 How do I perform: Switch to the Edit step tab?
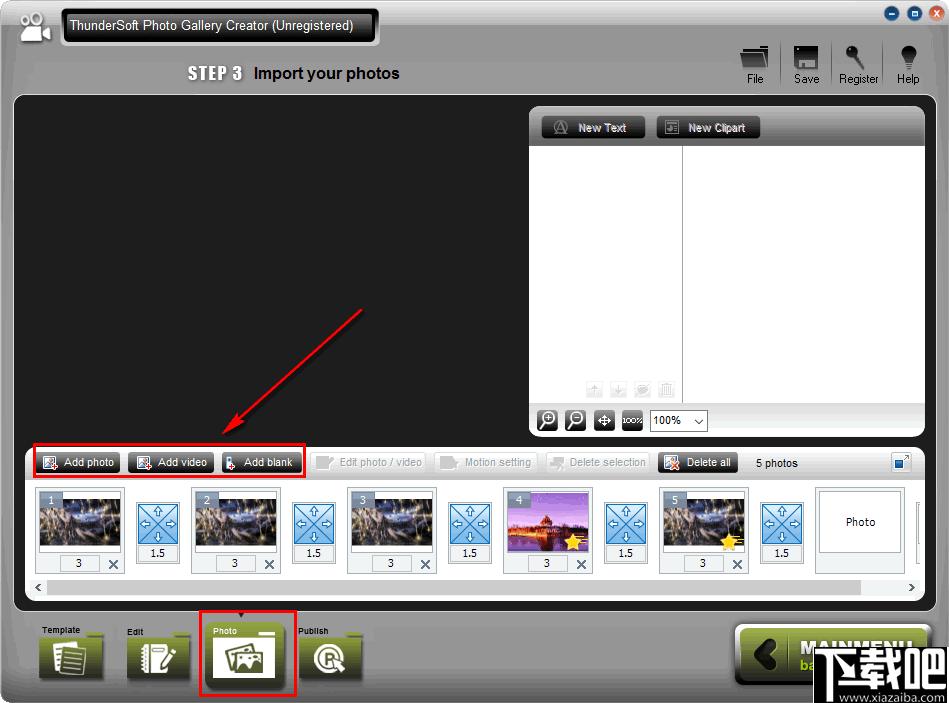pos(158,653)
